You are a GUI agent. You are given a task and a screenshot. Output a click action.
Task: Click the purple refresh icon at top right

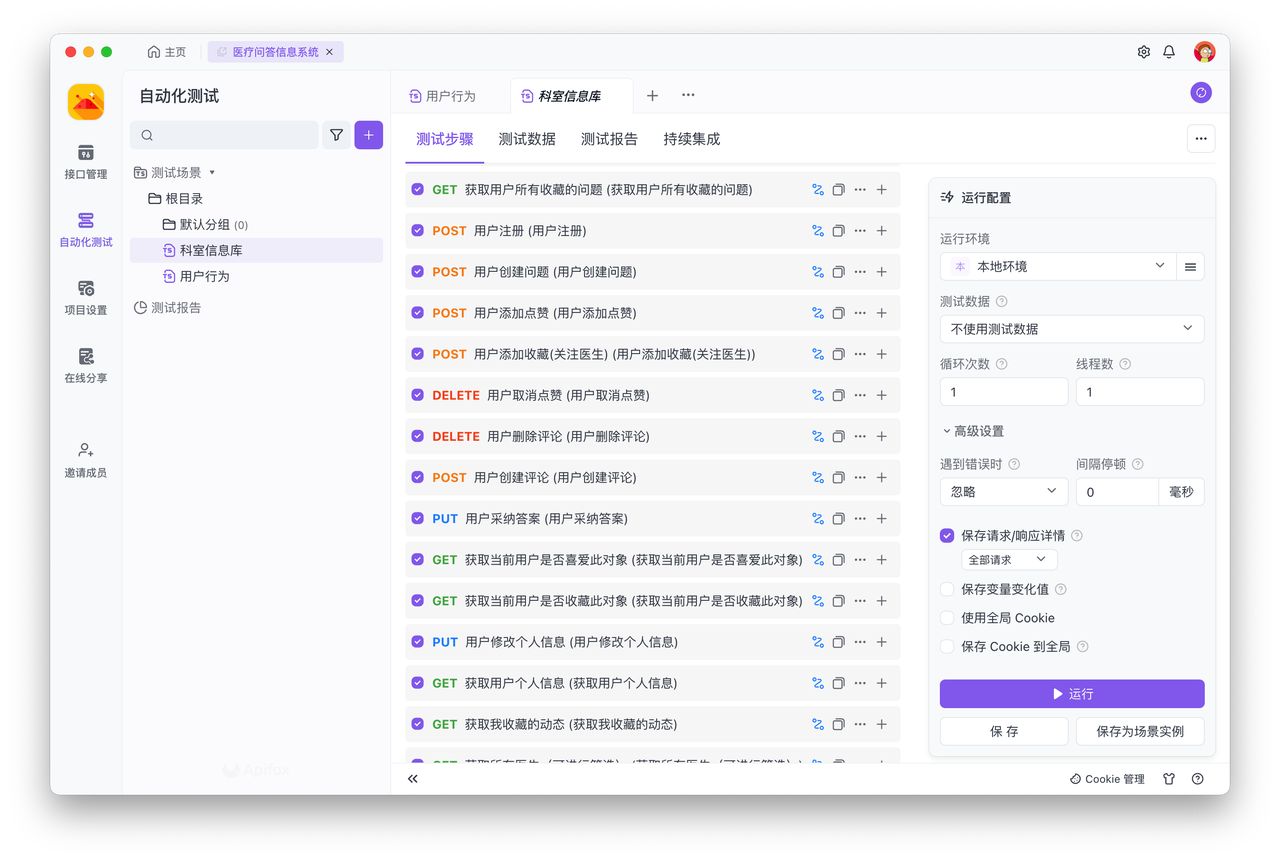(1201, 93)
